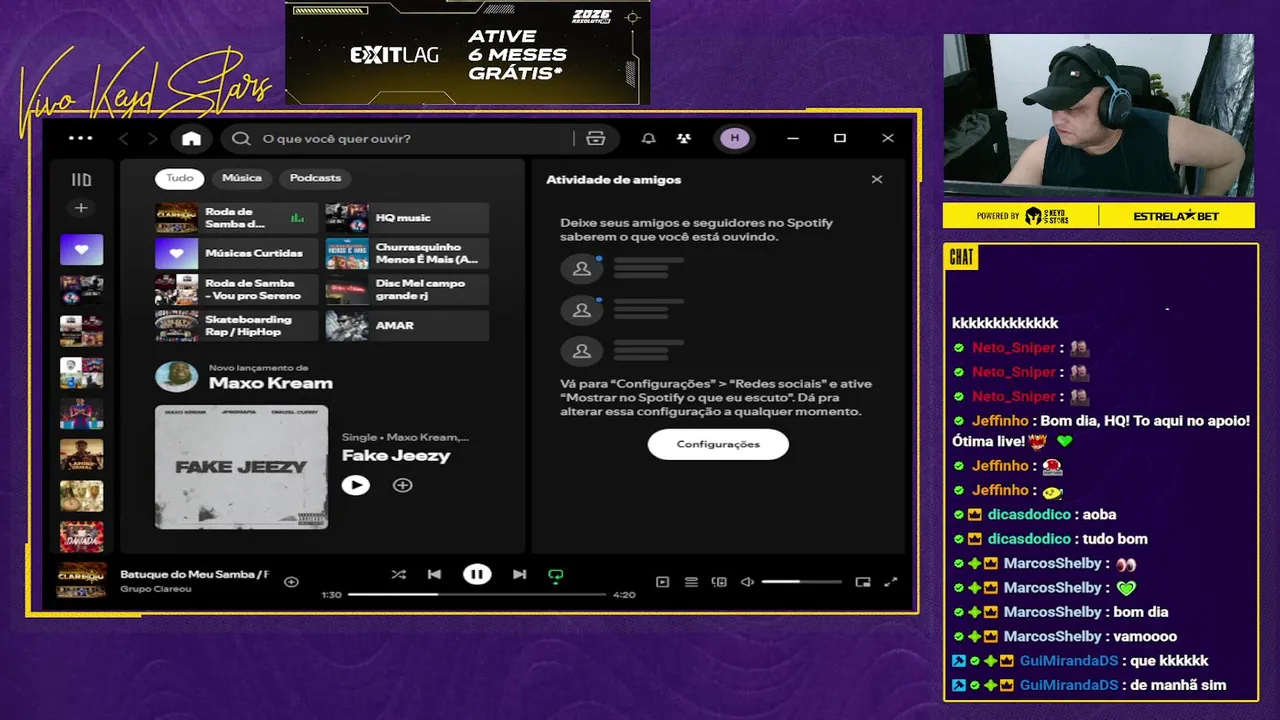1280x720 pixels.
Task: Click ExitLag ad banner at top
Action: 467,53
